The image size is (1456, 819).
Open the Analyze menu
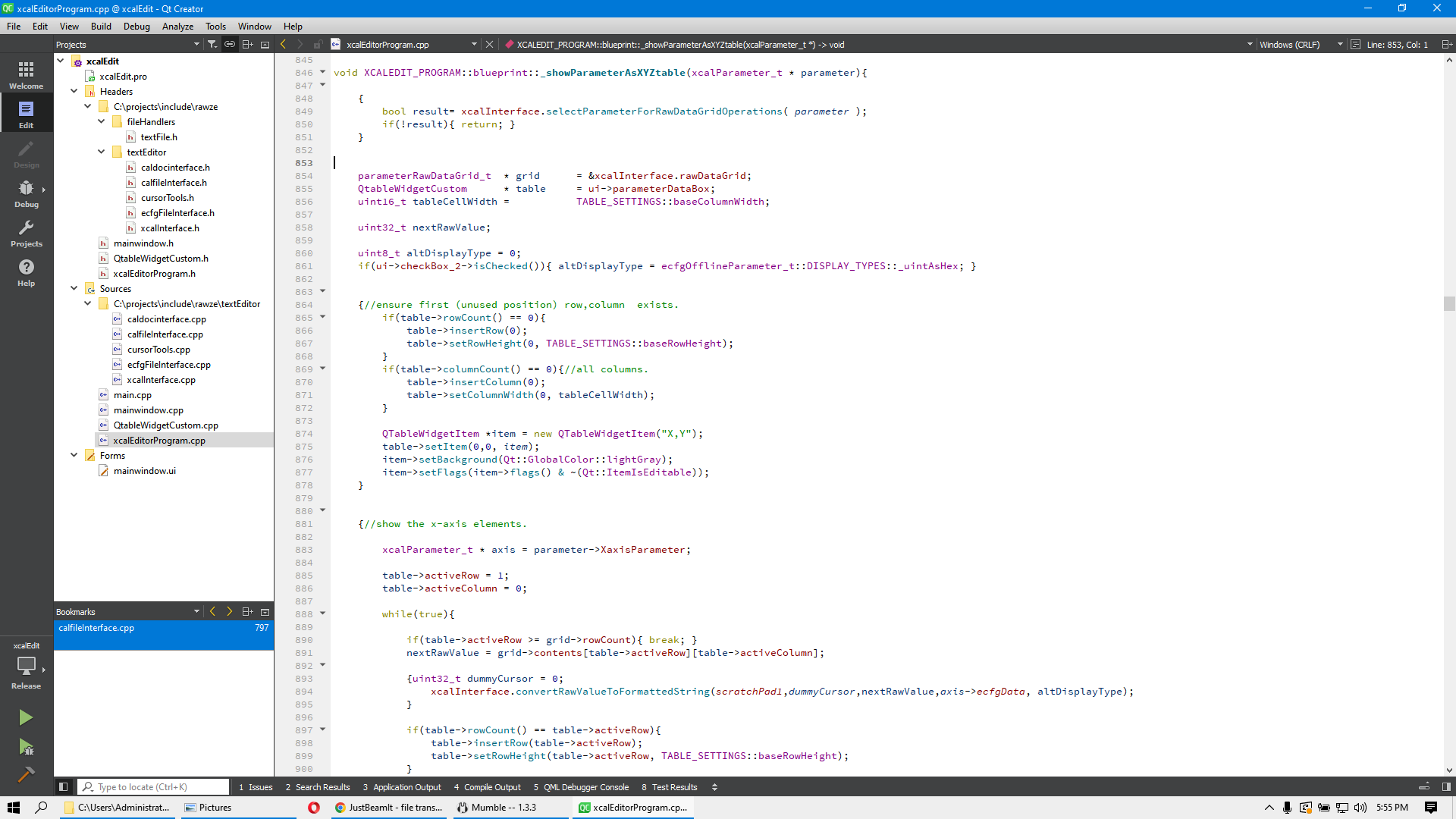(x=177, y=26)
